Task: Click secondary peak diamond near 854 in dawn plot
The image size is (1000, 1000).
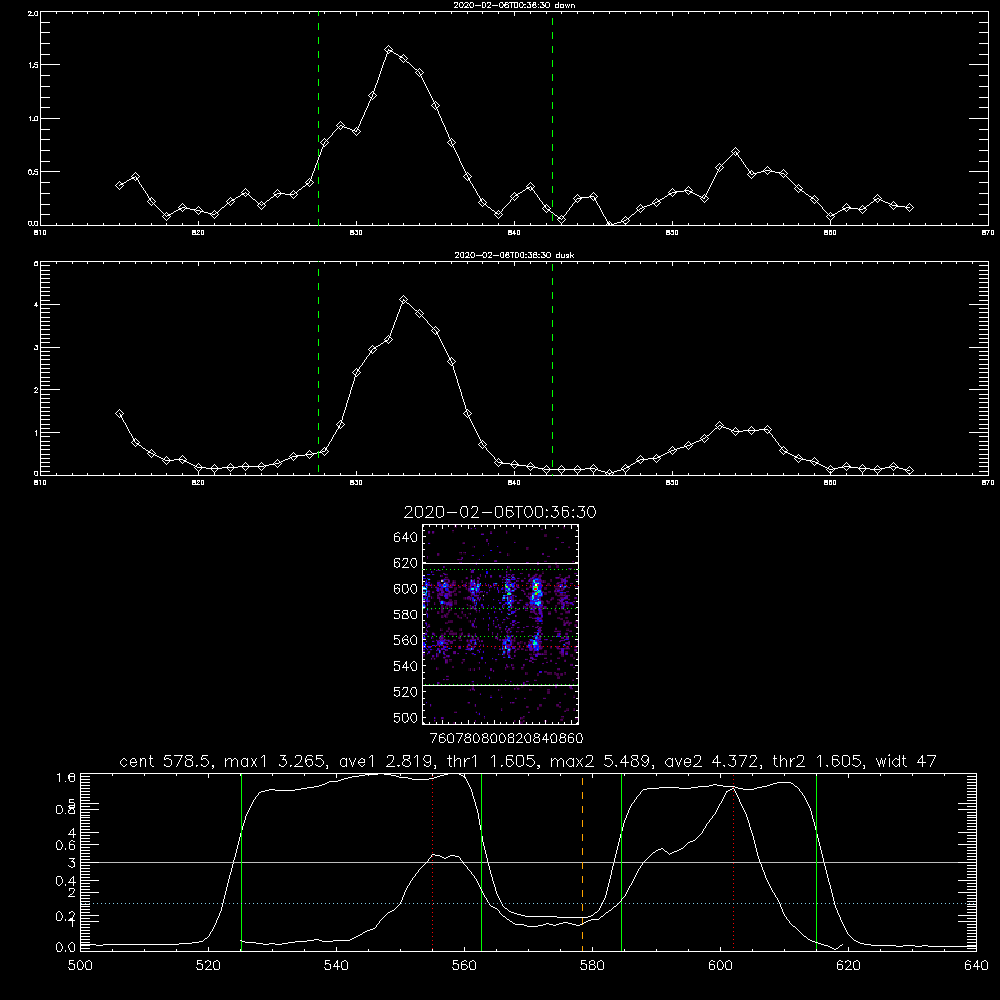Action: pos(735,152)
